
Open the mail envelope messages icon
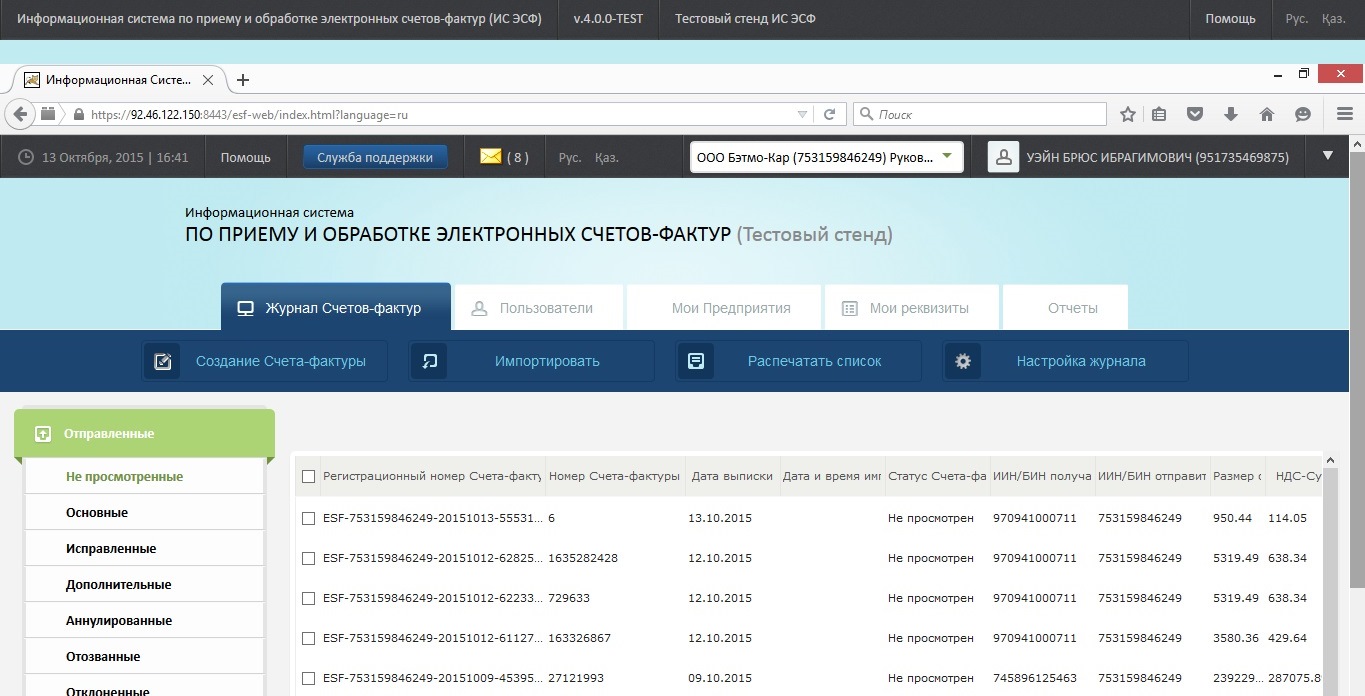tap(490, 156)
